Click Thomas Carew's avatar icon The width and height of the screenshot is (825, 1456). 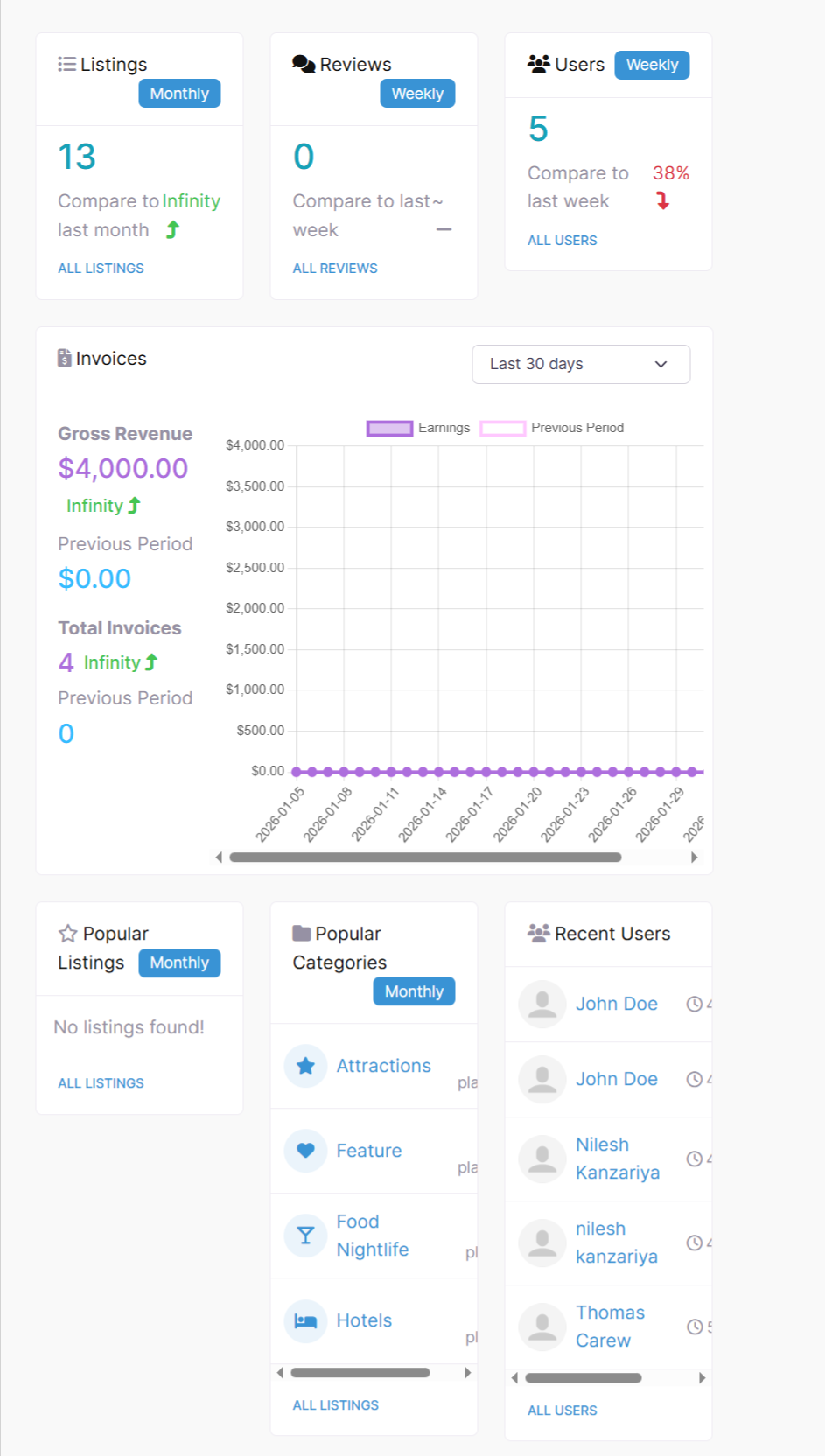(x=542, y=1326)
